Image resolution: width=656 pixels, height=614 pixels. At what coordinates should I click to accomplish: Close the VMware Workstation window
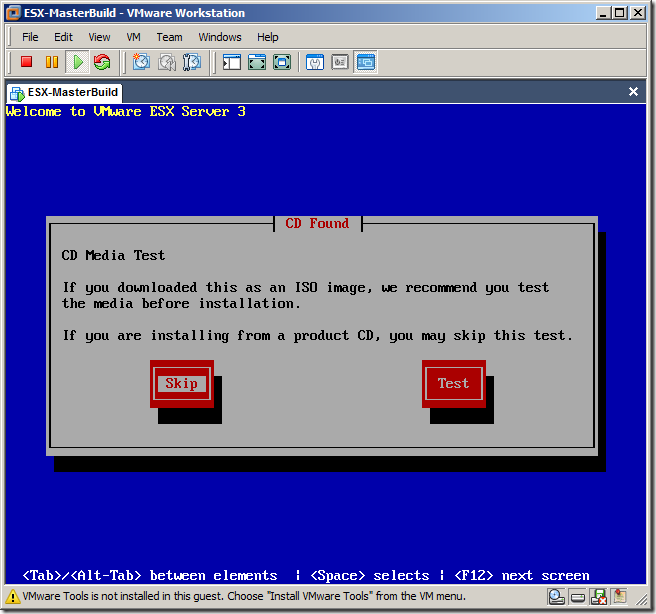638,13
